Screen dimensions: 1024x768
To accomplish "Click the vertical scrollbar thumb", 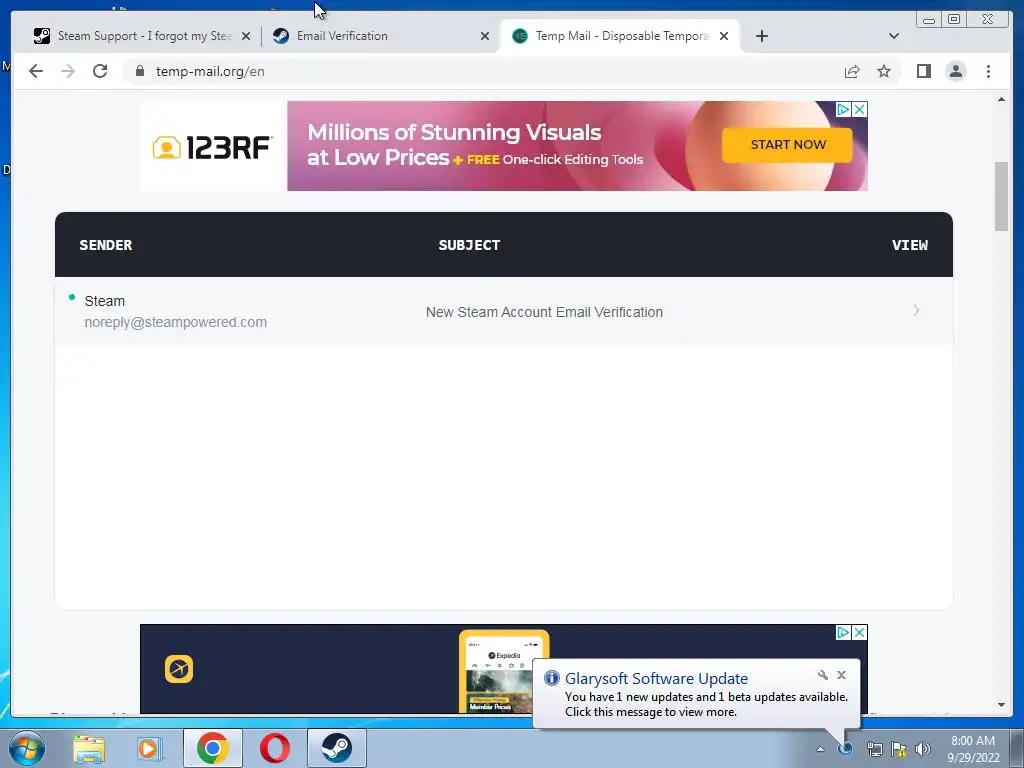I will (1001, 195).
